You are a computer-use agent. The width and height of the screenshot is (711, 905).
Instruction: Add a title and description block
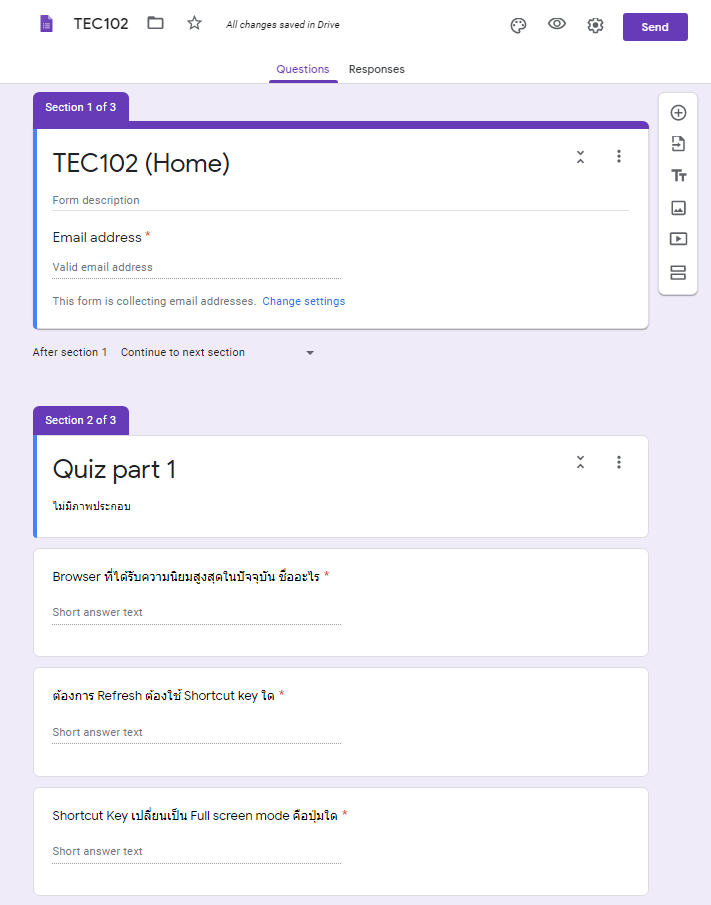click(x=678, y=176)
